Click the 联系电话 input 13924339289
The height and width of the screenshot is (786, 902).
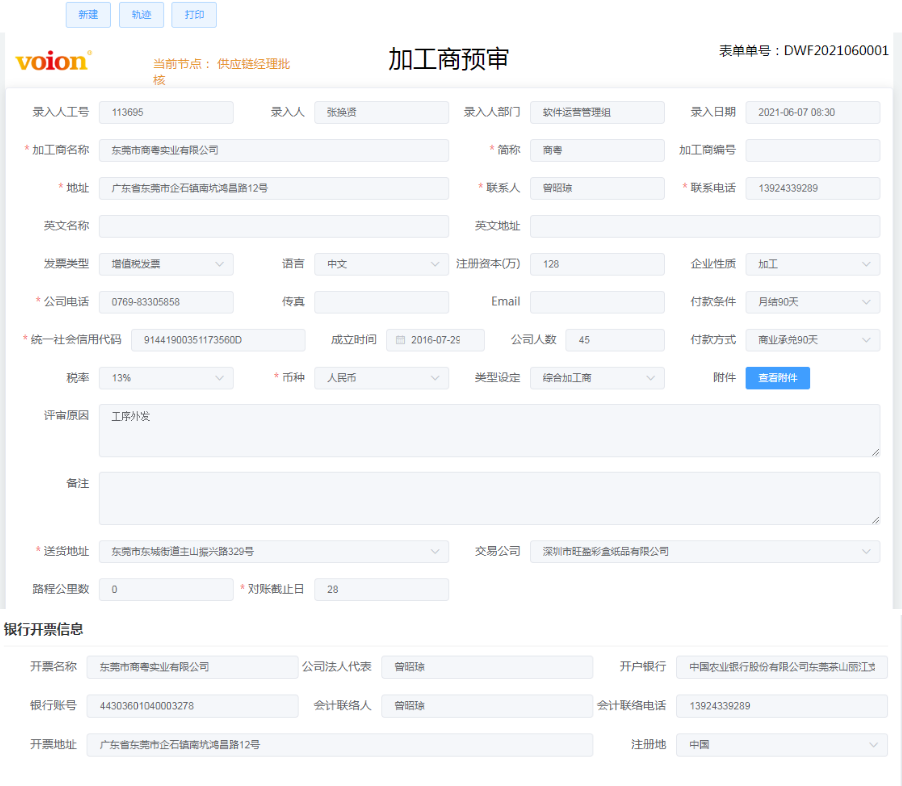point(813,188)
